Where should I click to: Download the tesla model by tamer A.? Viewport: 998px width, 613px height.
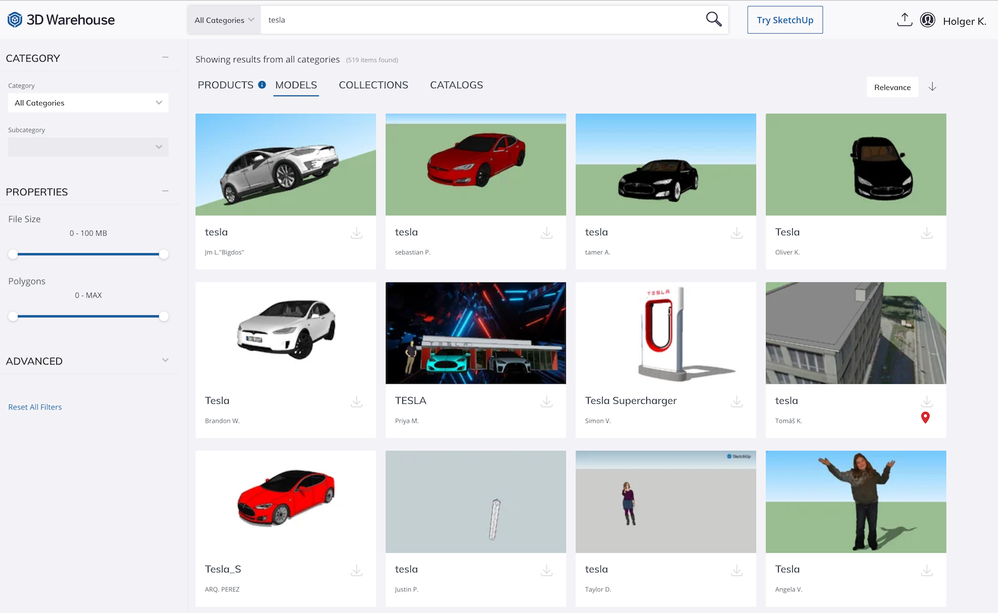click(736, 233)
